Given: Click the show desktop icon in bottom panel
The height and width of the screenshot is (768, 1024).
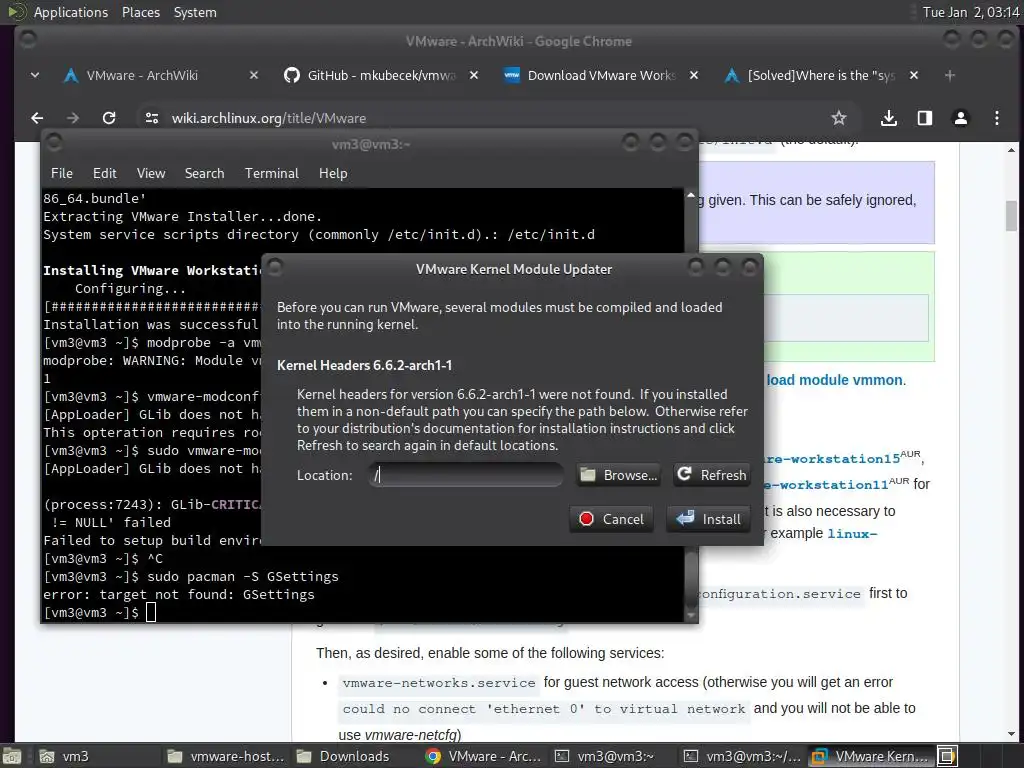Looking at the screenshot, I should (x=12, y=756).
